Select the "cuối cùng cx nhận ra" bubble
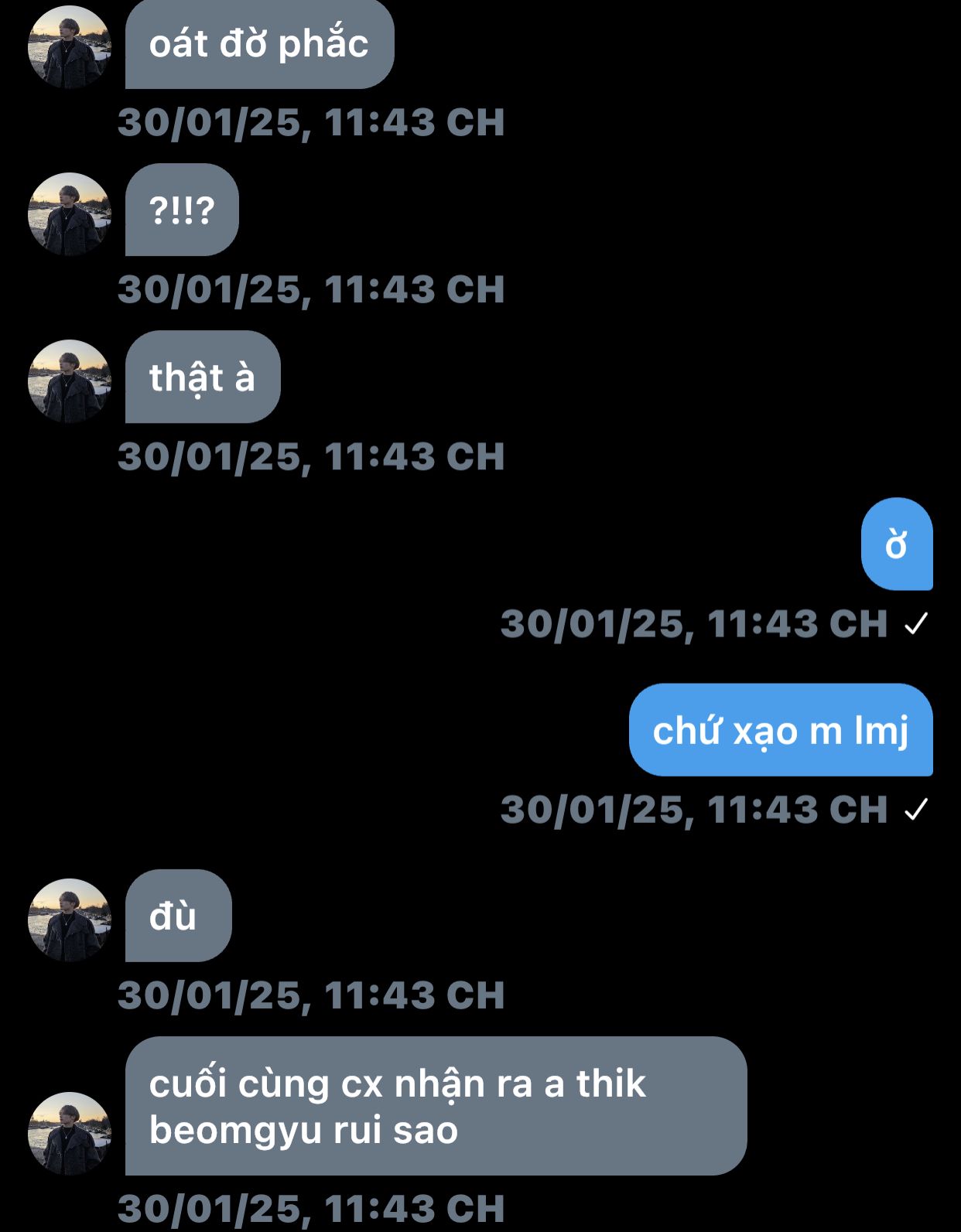Image resolution: width=961 pixels, height=1232 pixels. click(x=436, y=1106)
